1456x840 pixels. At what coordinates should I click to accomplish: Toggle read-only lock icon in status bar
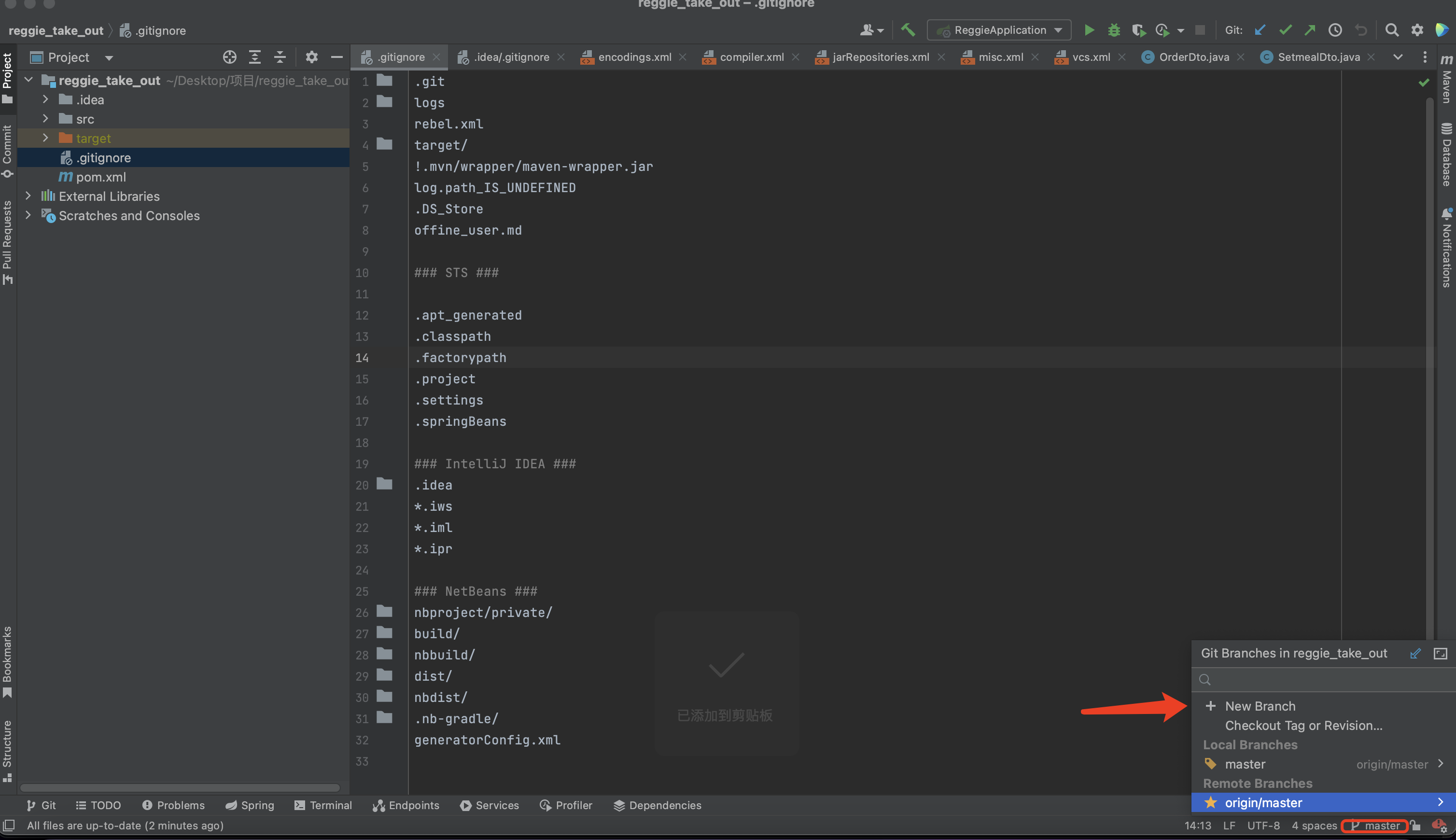pos(1415,826)
